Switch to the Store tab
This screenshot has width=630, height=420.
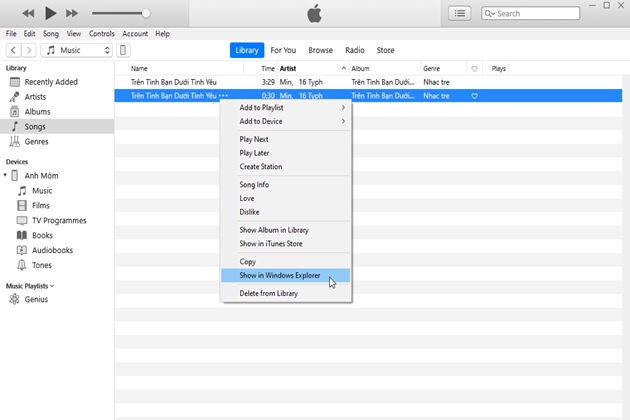[385, 50]
